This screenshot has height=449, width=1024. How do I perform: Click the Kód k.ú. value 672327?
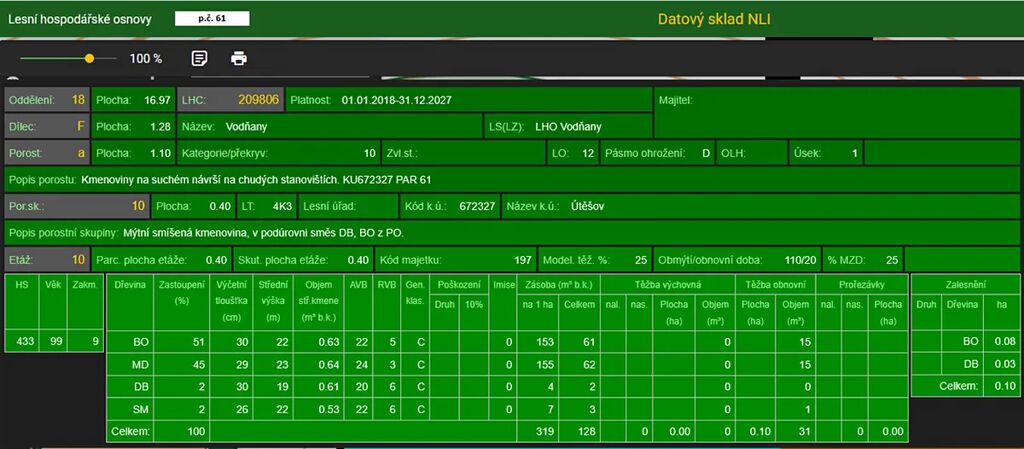(478, 206)
